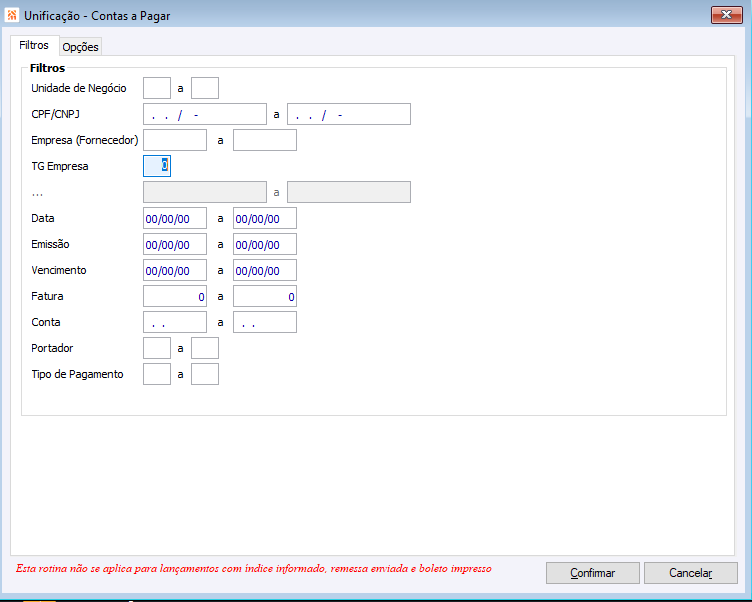Click the TG Empresa field

pos(157,166)
